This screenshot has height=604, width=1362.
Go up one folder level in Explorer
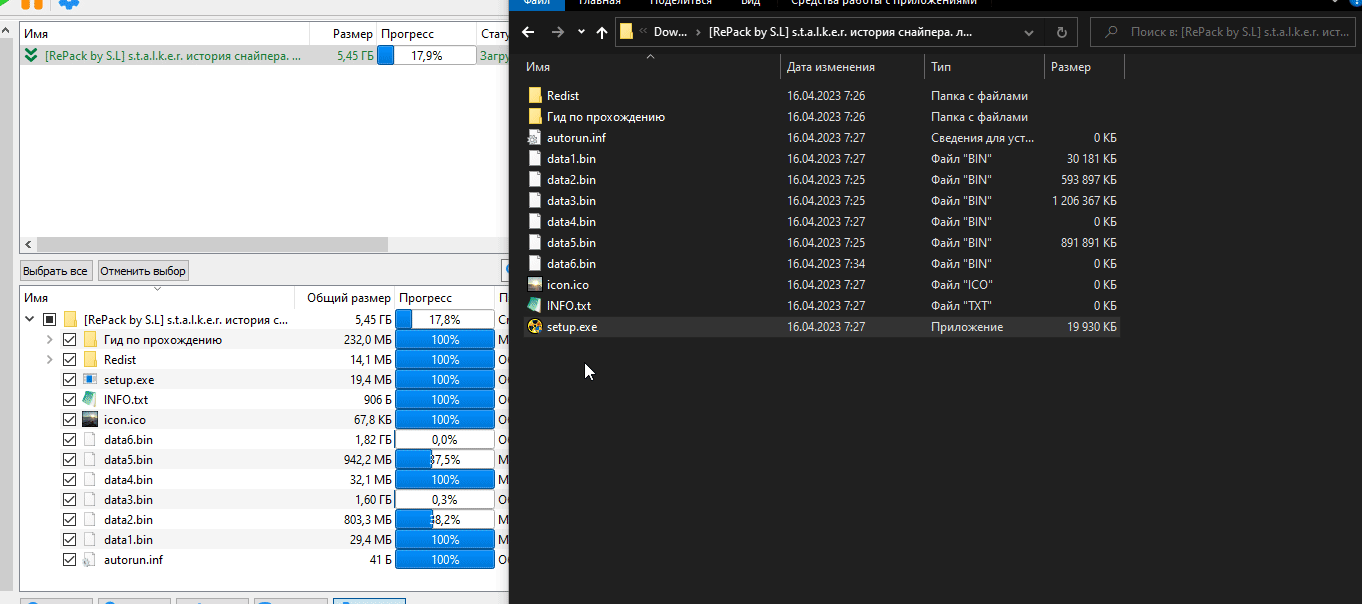(x=601, y=32)
